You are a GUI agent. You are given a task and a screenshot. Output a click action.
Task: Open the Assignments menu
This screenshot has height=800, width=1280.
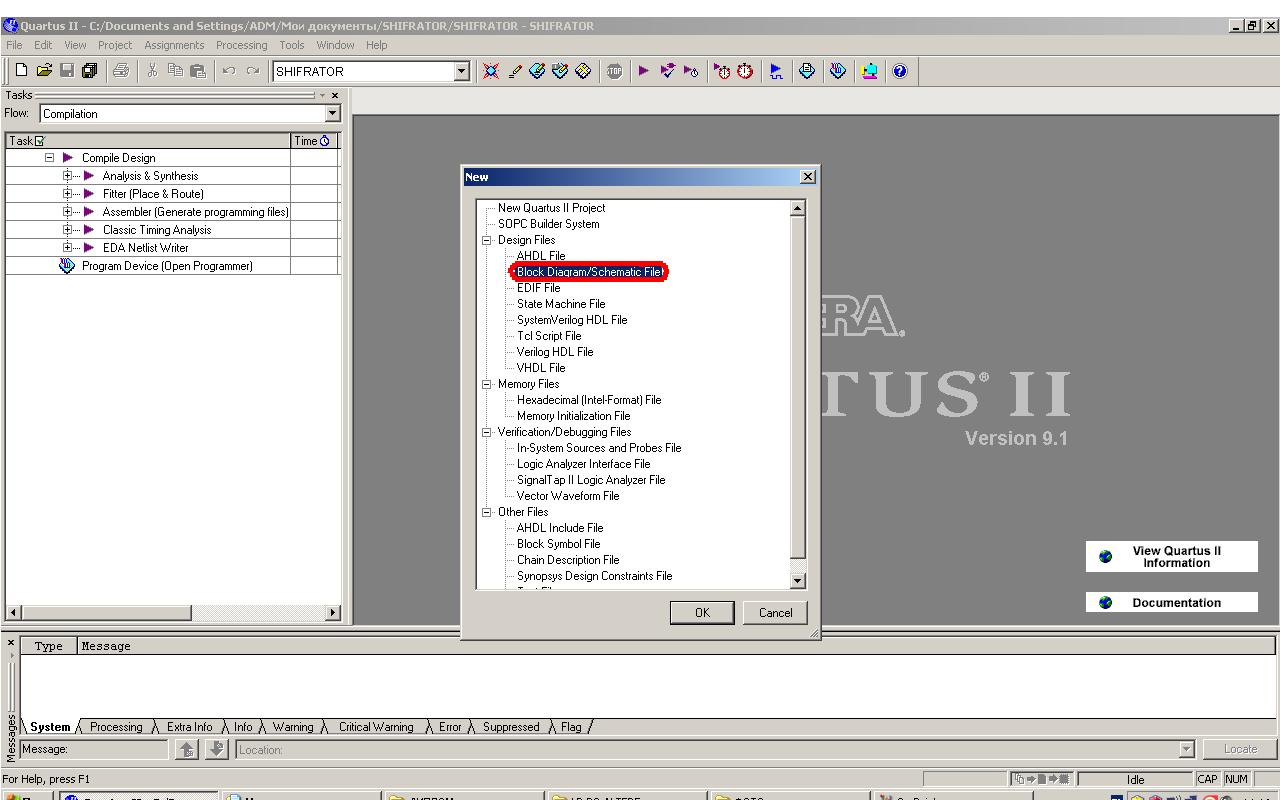174,45
